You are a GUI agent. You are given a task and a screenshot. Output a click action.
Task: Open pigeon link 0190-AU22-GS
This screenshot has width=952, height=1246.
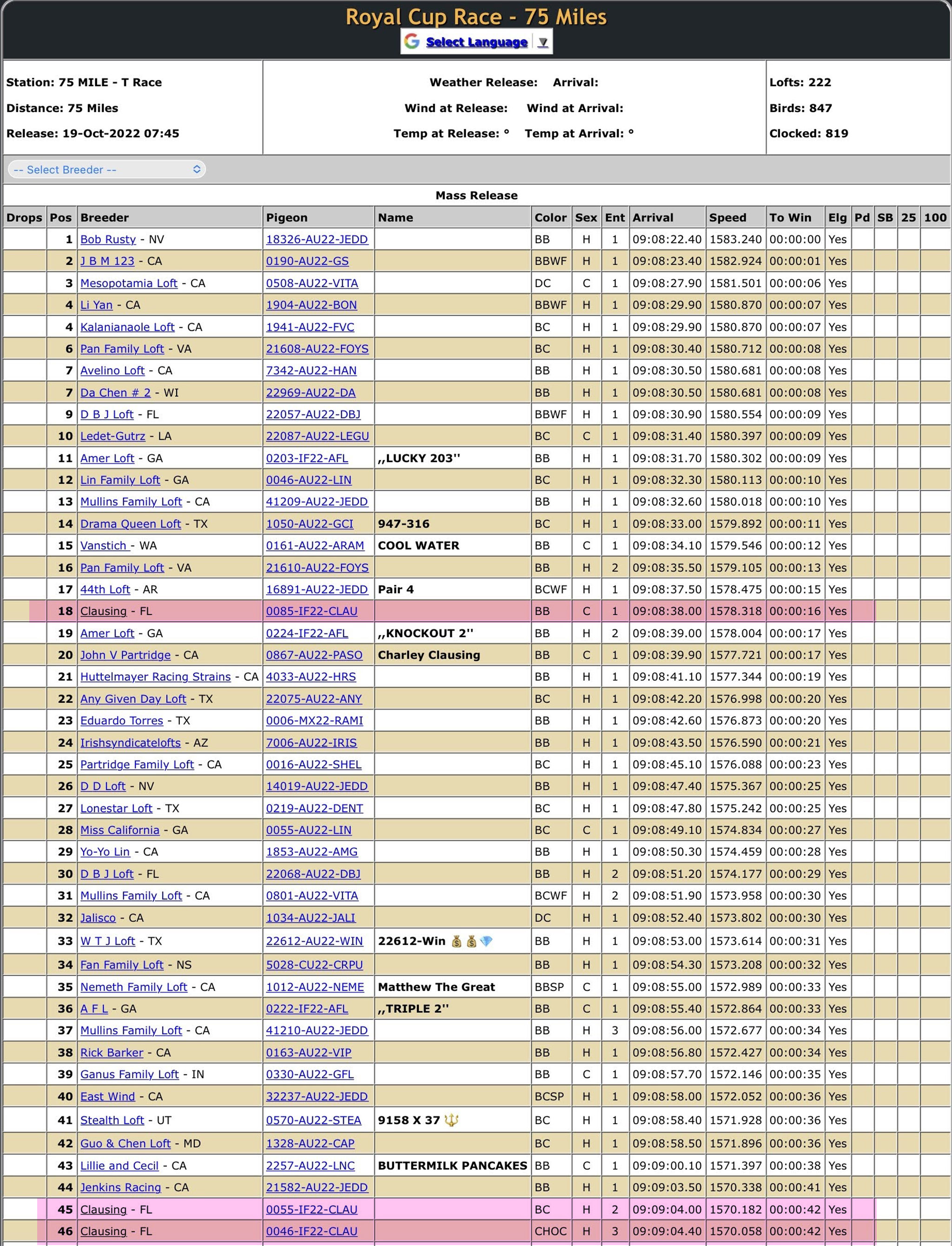(307, 261)
